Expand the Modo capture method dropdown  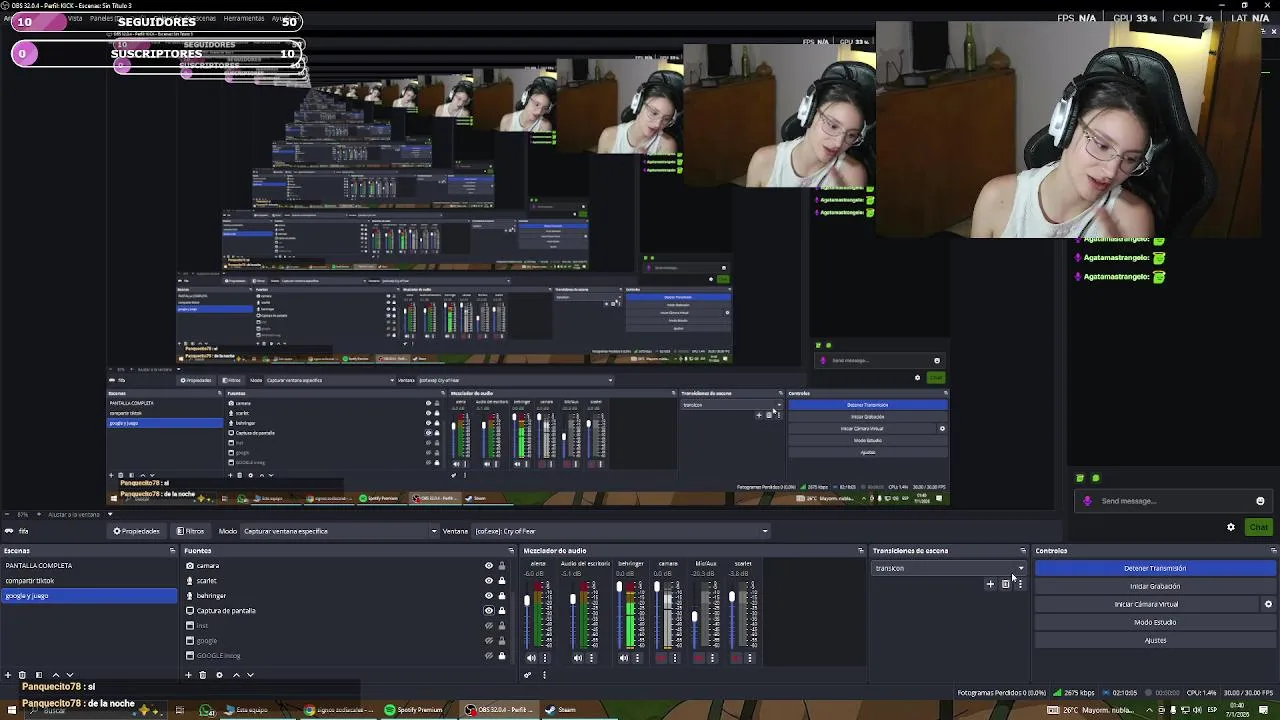[x=340, y=531]
